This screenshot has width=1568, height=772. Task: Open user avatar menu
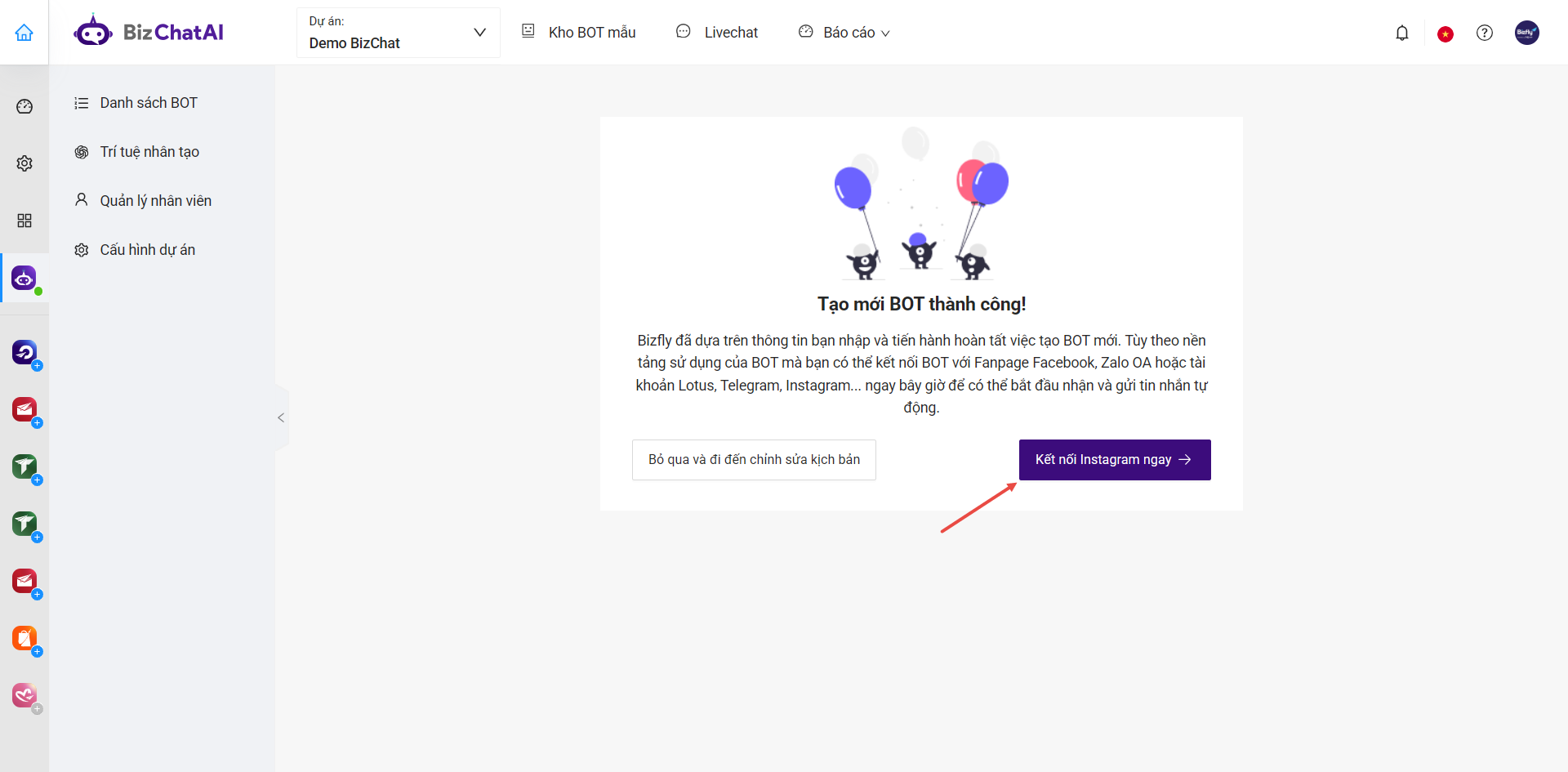1527,33
